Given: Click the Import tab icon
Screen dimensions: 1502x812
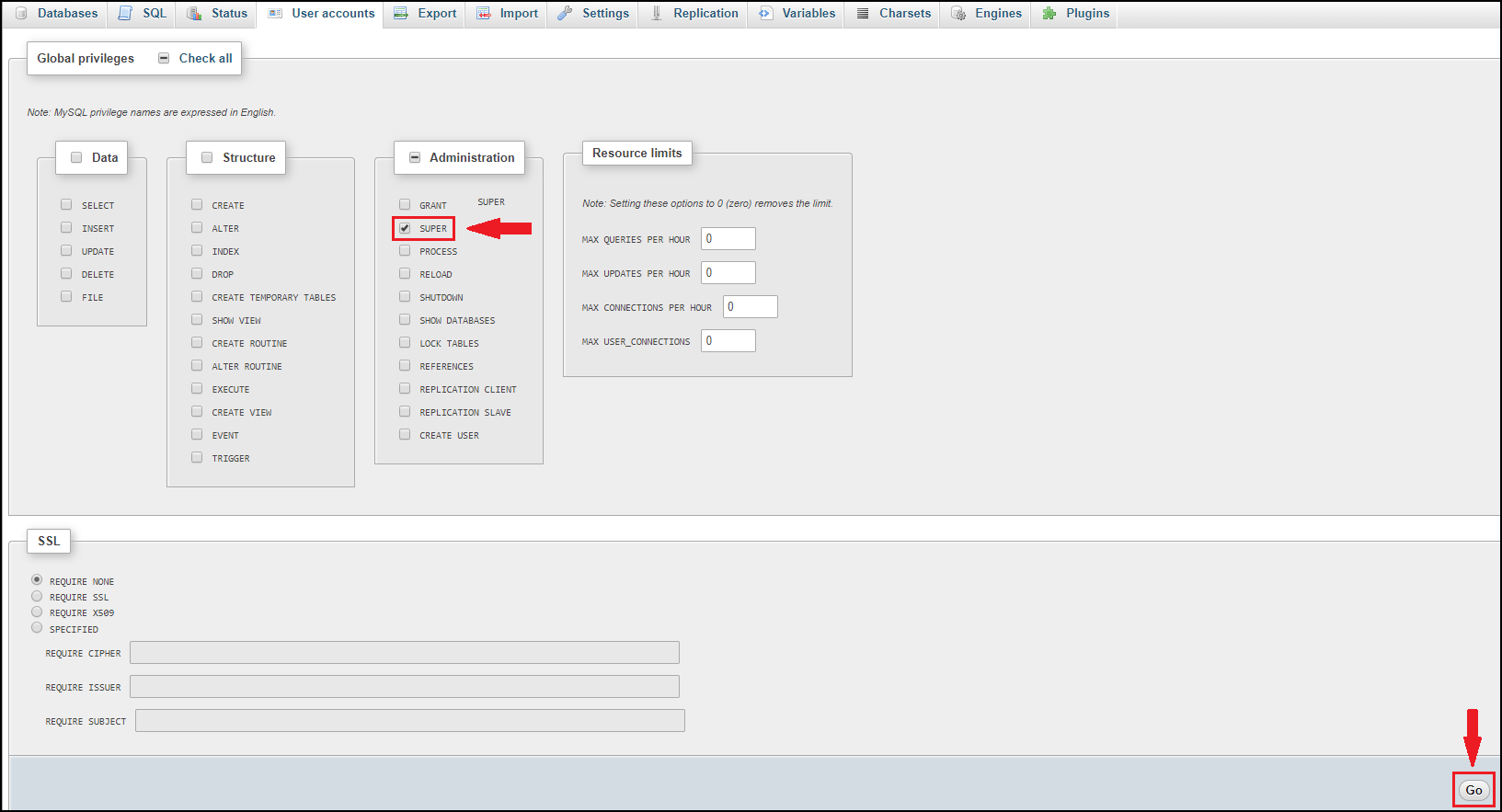Looking at the screenshot, I should coord(484,14).
